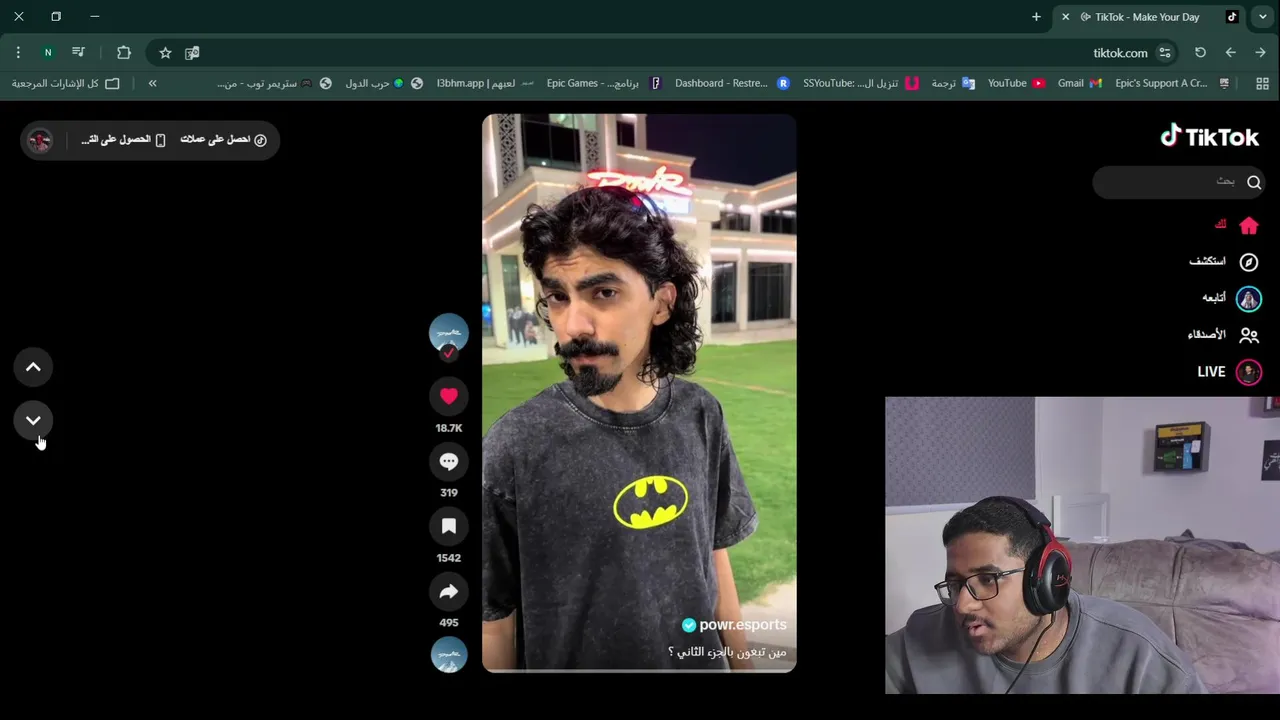Save video with the bookmark icon
The width and height of the screenshot is (1280, 720).
[449, 526]
